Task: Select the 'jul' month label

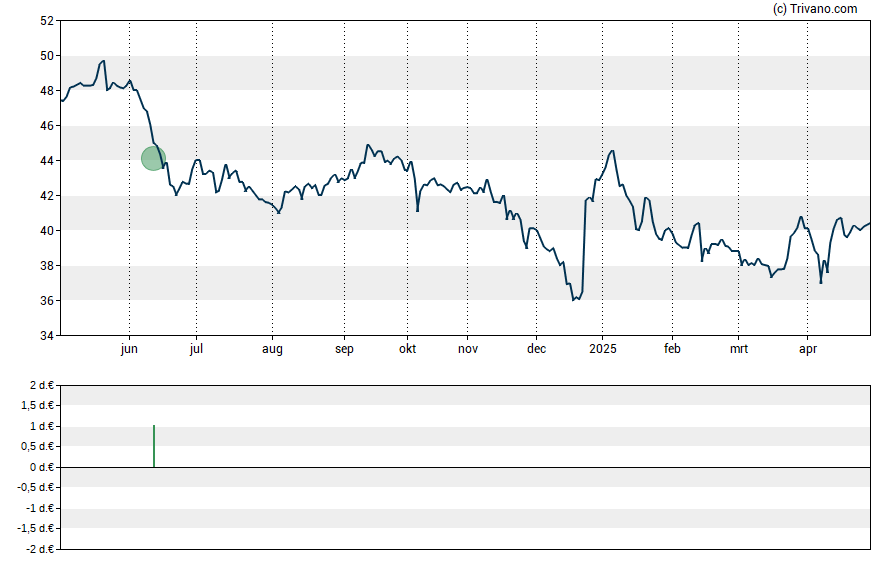Action: 196,349
